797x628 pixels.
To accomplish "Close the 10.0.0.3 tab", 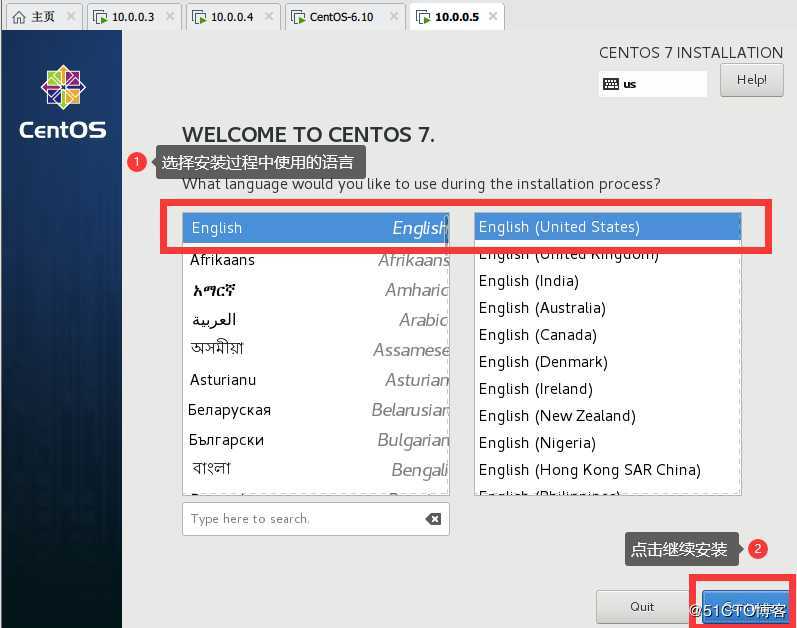I will coord(170,17).
